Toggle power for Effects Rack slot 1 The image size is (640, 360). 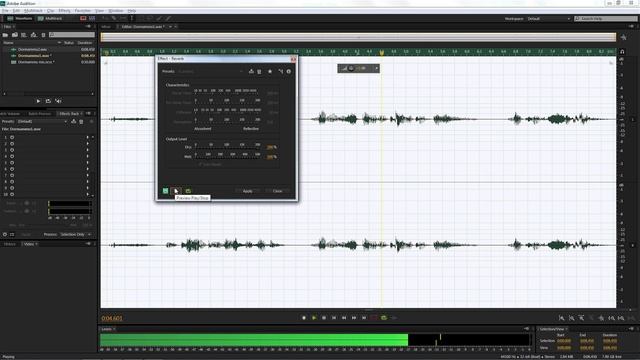(12, 138)
